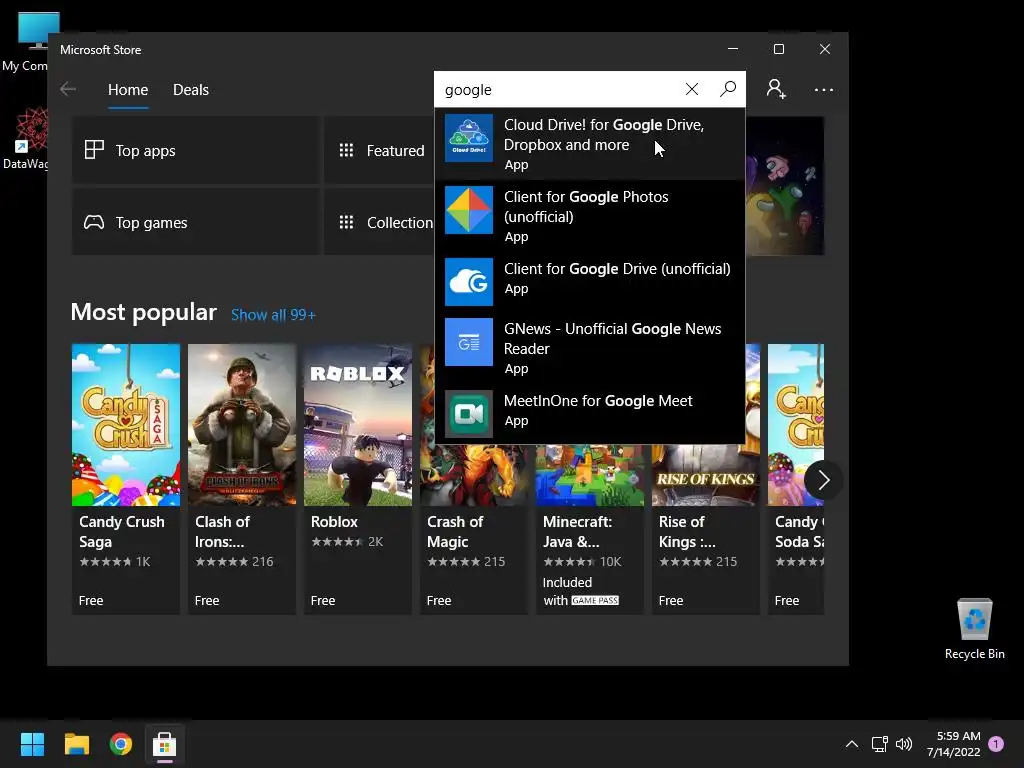Image resolution: width=1024 pixels, height=768 pixels.
Task: Click the back arrow in Microsoft Store
Action: coord(68,89)
